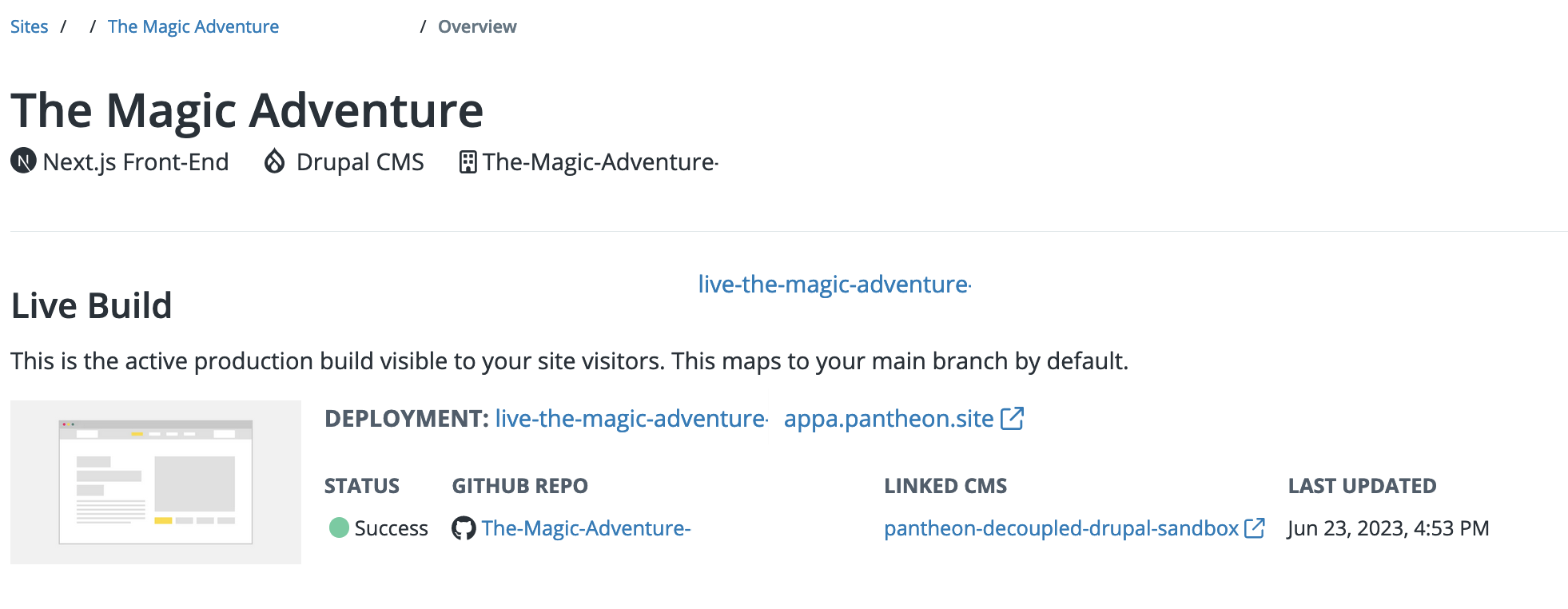Open the DEPLOYMENT live-the-magic-adventure link

pos(631,419)
